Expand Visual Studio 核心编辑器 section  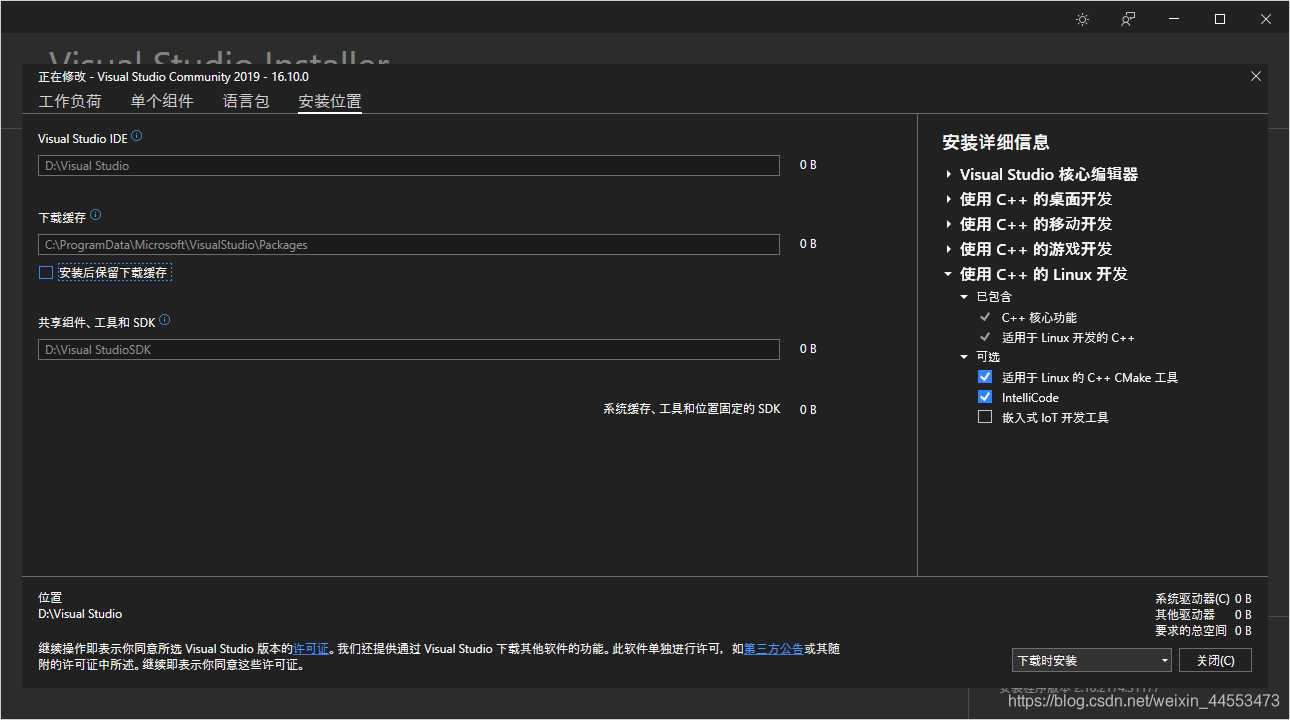948,174
